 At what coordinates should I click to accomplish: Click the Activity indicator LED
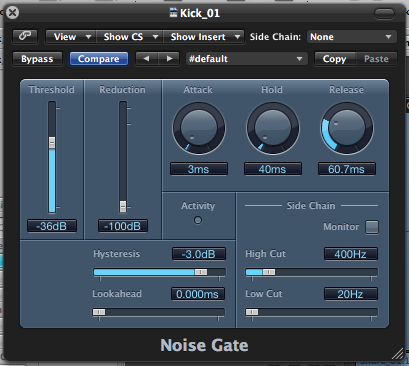click(x=198, y=220)
